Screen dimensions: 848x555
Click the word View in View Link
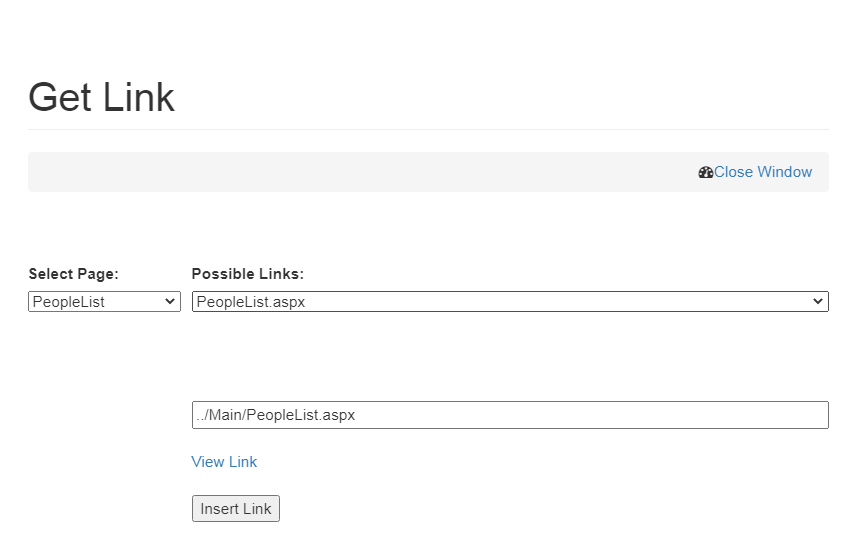[x=208, y=462]
